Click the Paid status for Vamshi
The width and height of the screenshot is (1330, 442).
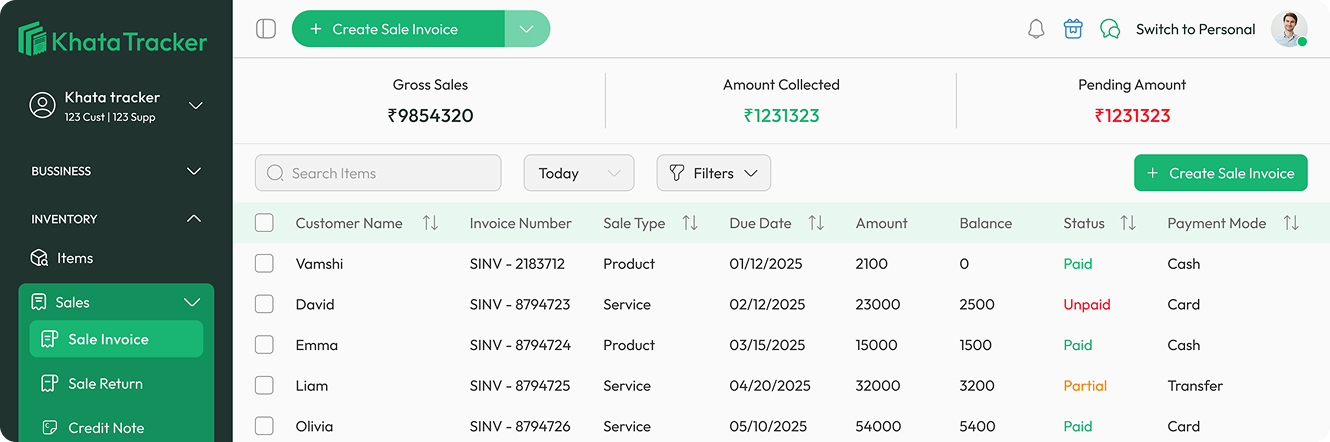1078,264
